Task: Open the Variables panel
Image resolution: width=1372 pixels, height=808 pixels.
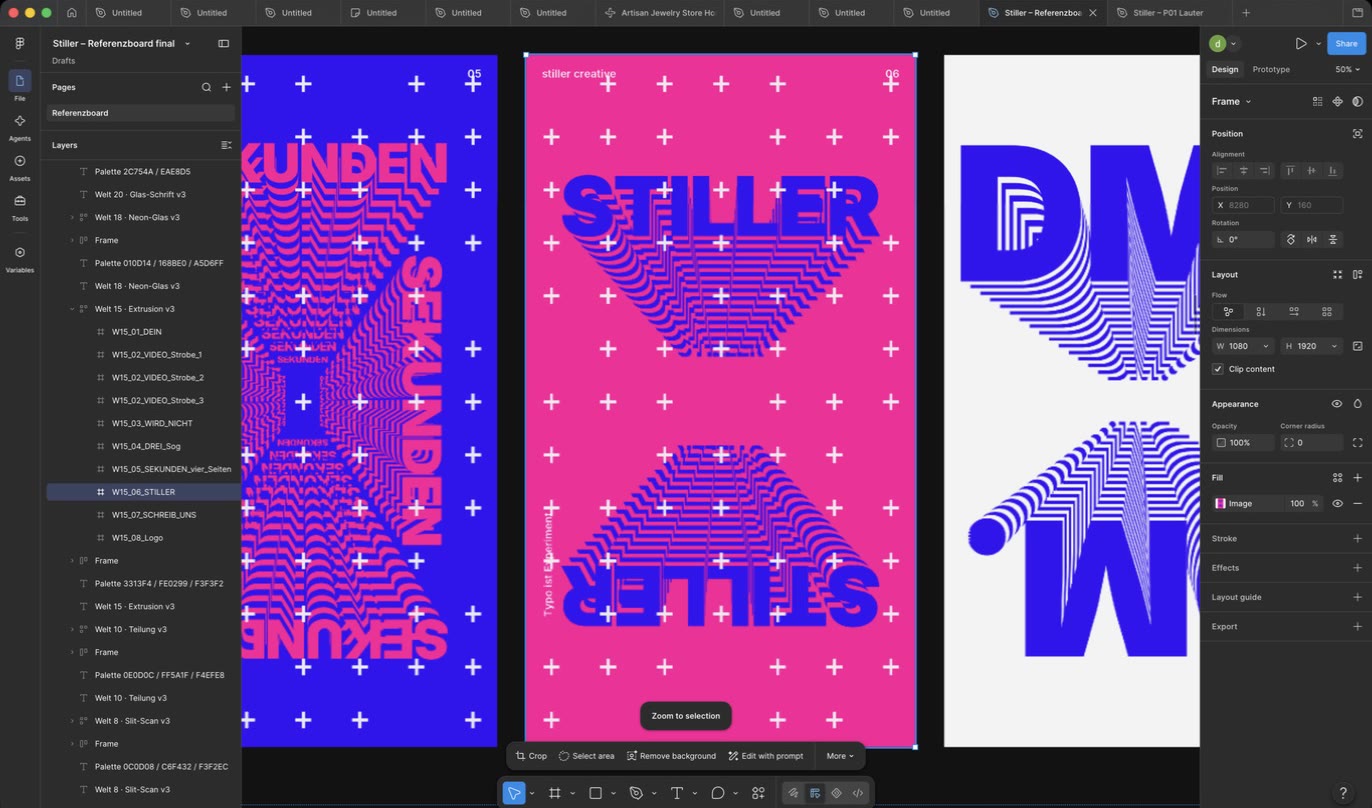Action: [20, 257]
